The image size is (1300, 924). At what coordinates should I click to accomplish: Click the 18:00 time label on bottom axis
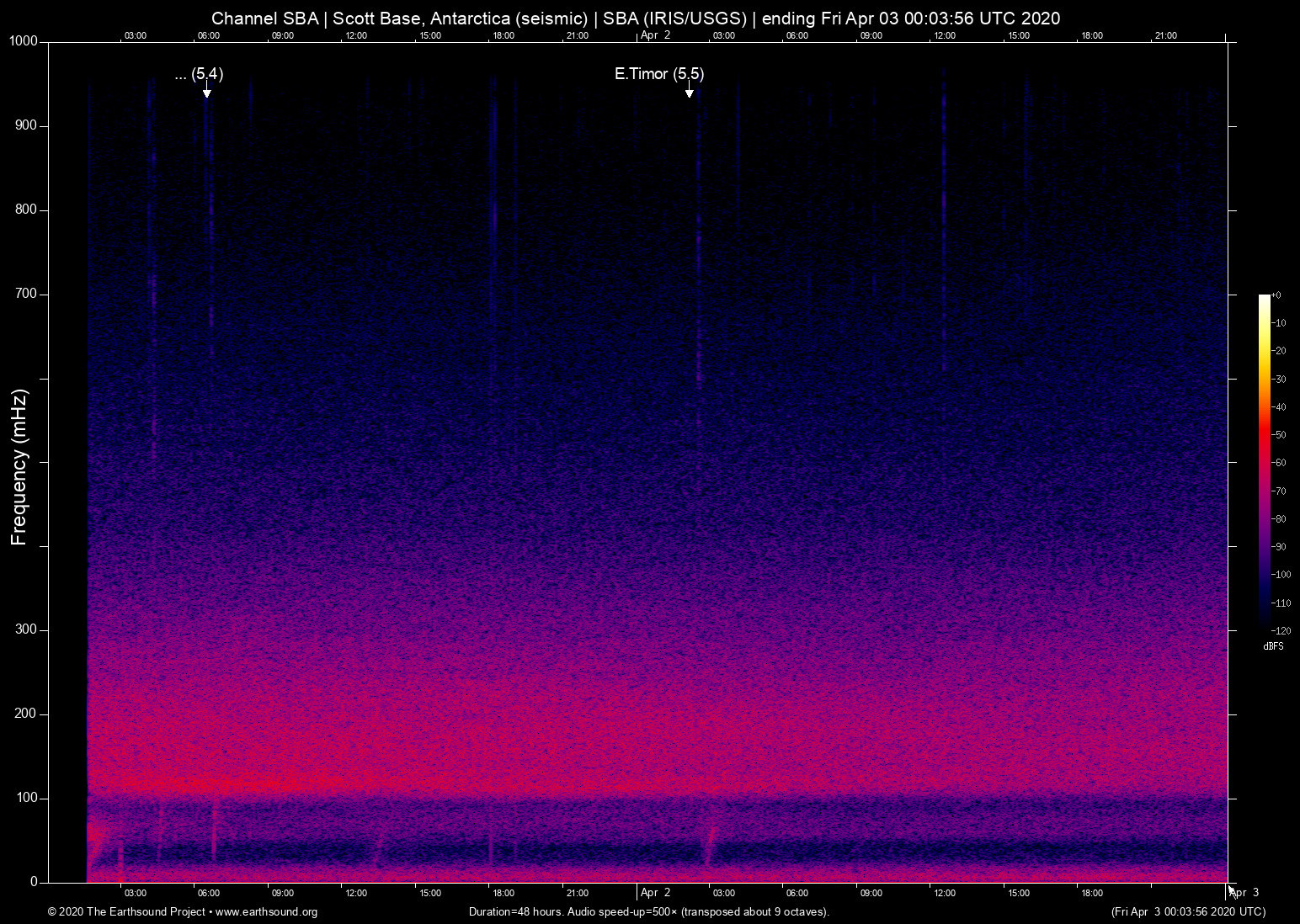[x=503, y=893]
